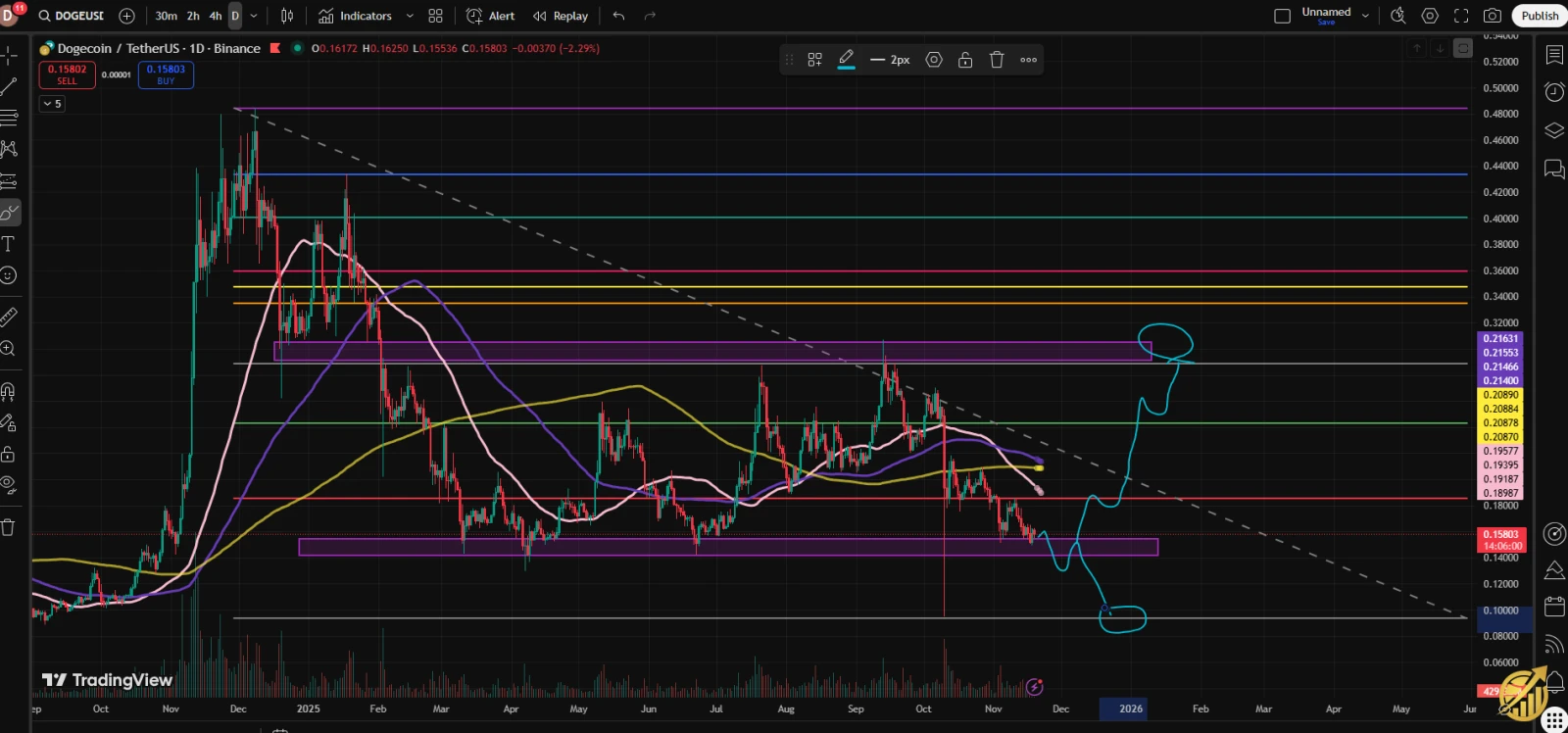
Task: Add a symbol to compare with plus icon
Action: pyautogui.click(x=126, y=16)
